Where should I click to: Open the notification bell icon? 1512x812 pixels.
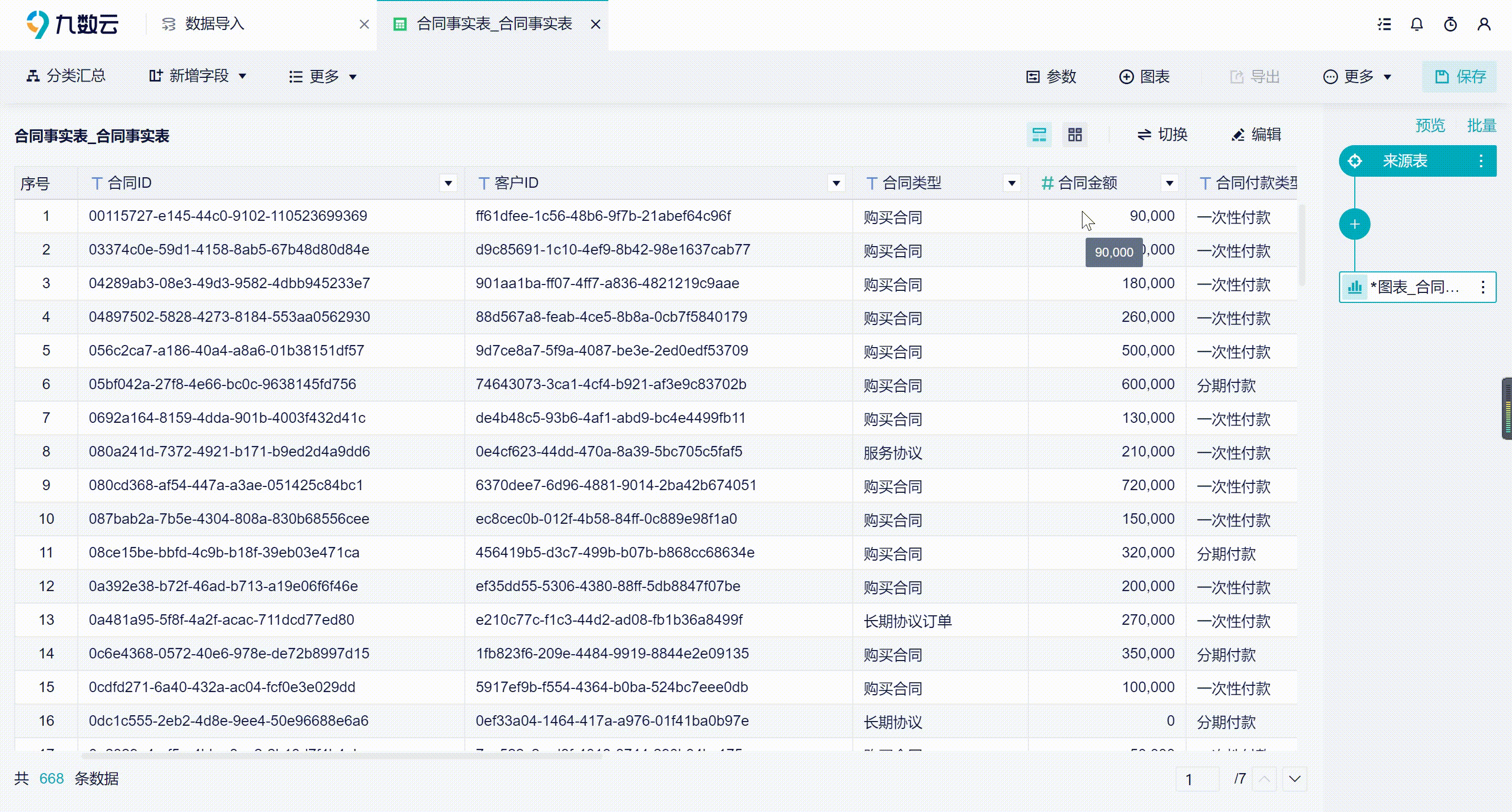[x=1417, y=24]
